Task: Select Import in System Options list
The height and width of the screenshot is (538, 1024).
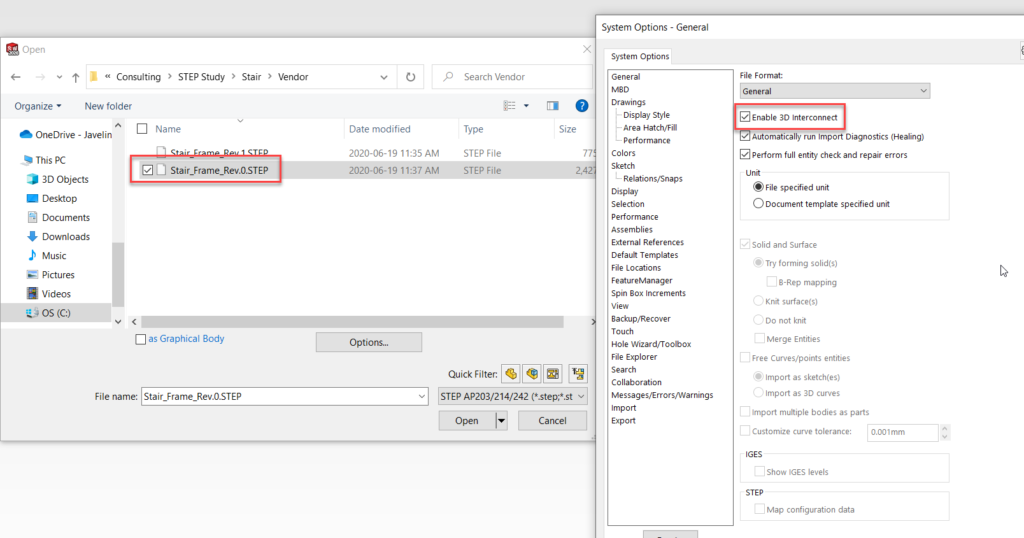Action: [624, 407]
